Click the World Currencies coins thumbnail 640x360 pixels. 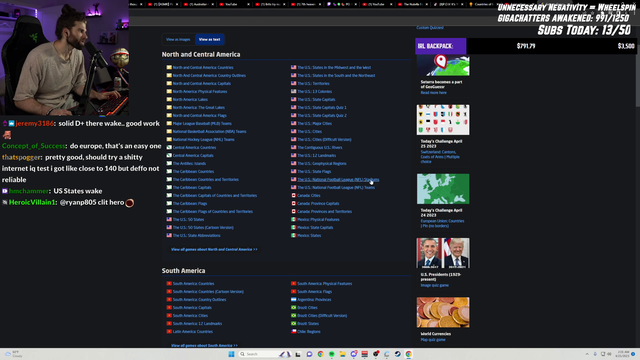(x=443, y=312)
